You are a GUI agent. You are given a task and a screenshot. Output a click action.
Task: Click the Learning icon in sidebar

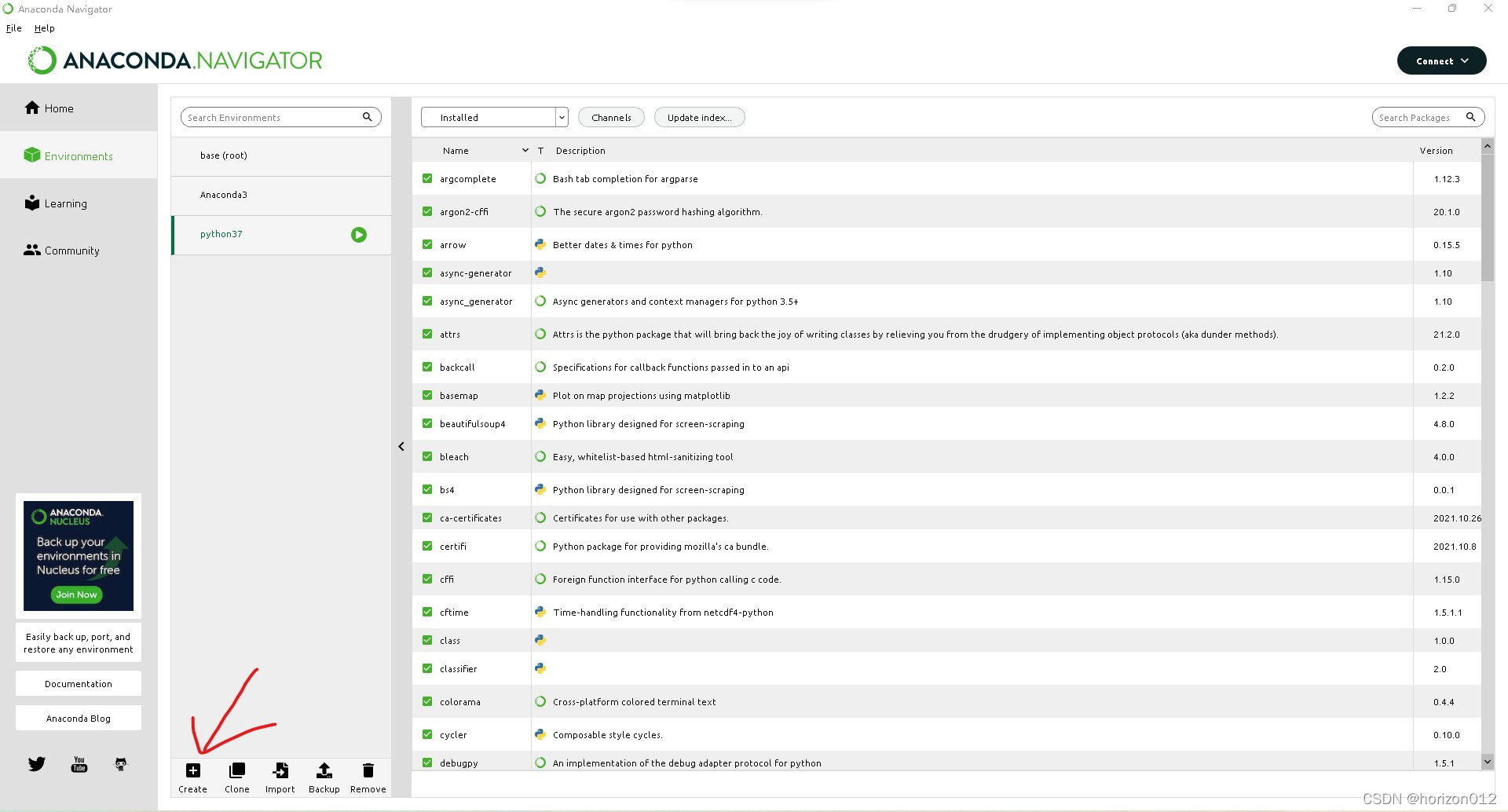tap(32, 203)
